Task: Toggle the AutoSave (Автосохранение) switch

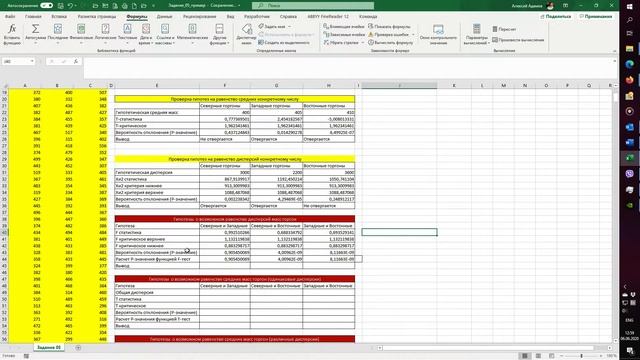Action: tap(47, 6)
